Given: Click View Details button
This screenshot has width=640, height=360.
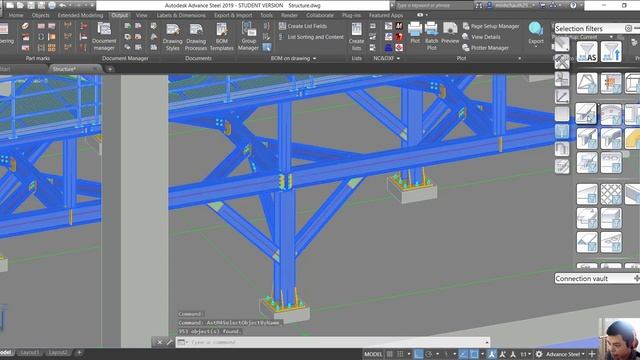Looking at the screenshot, I should tap(481, 37).
